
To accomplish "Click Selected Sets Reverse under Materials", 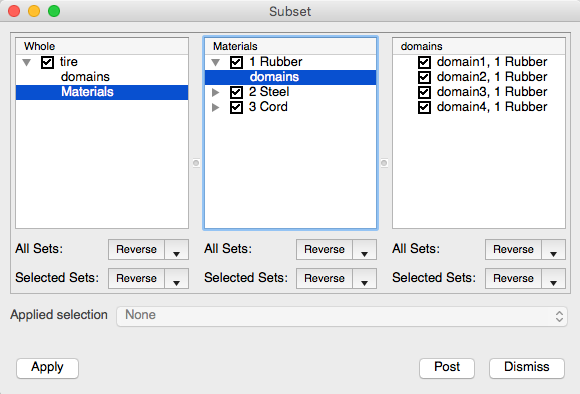I will pos(324,279).
